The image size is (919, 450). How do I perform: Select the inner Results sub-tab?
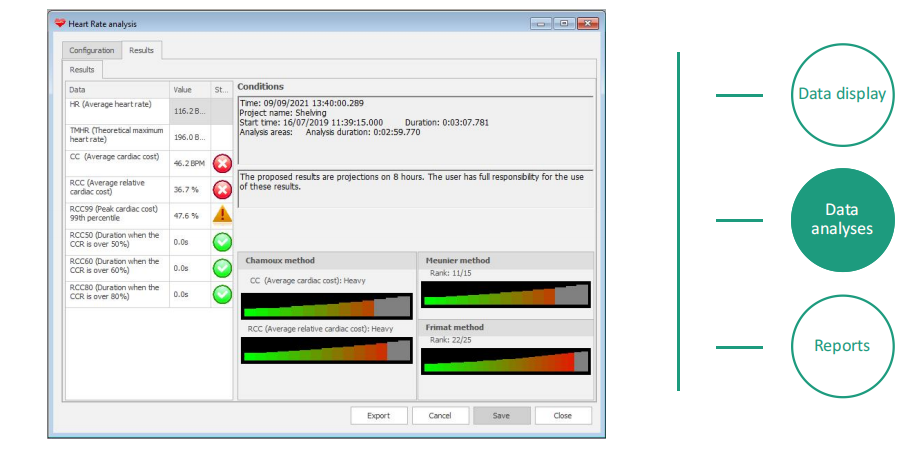pyautogui.click(x=83, y=70)
